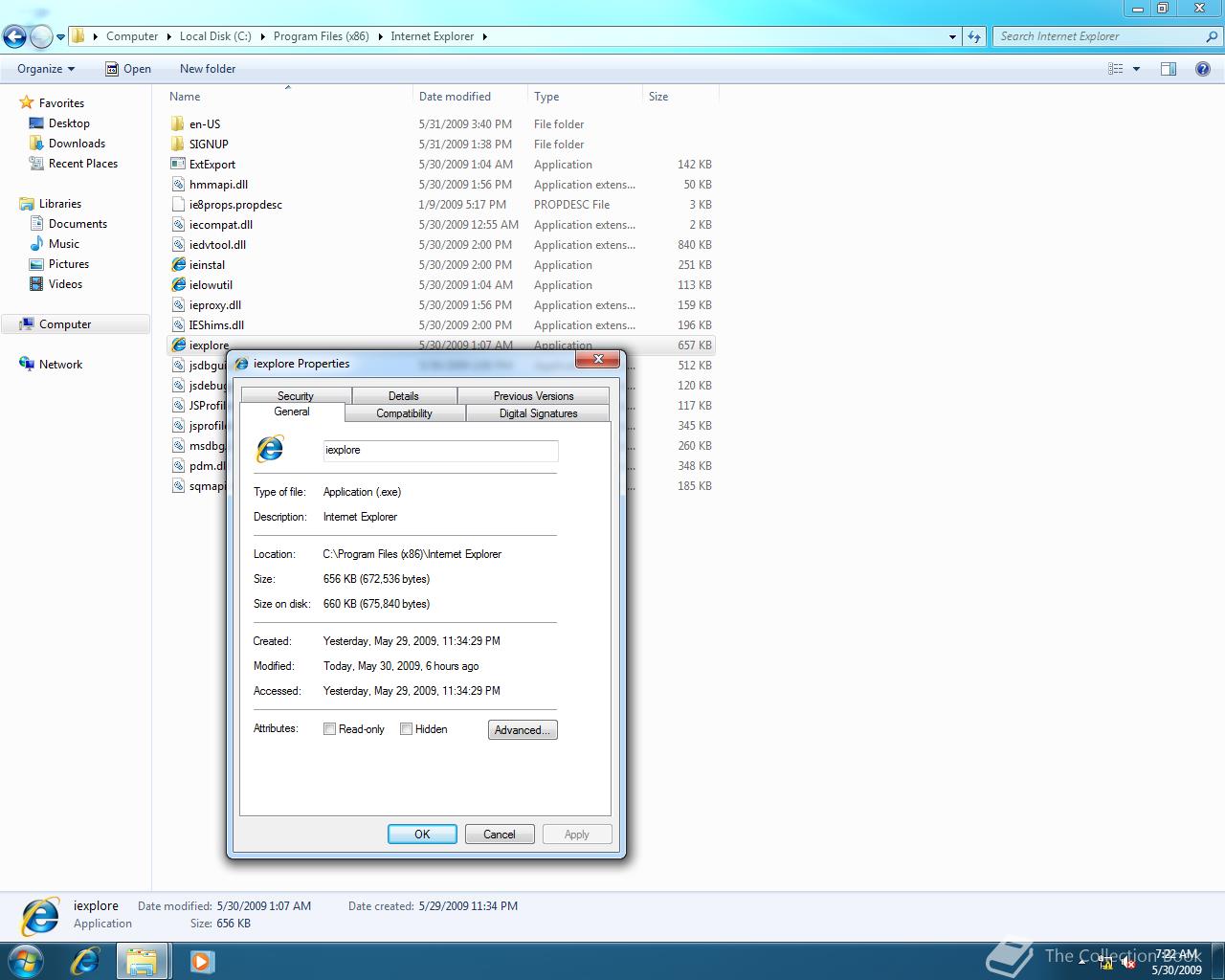The width and height of the screenshot is (1225, 980).
Task: Enable the Hidden attribute checkbox
Action: pyautogui.click(x=407, y=729)
